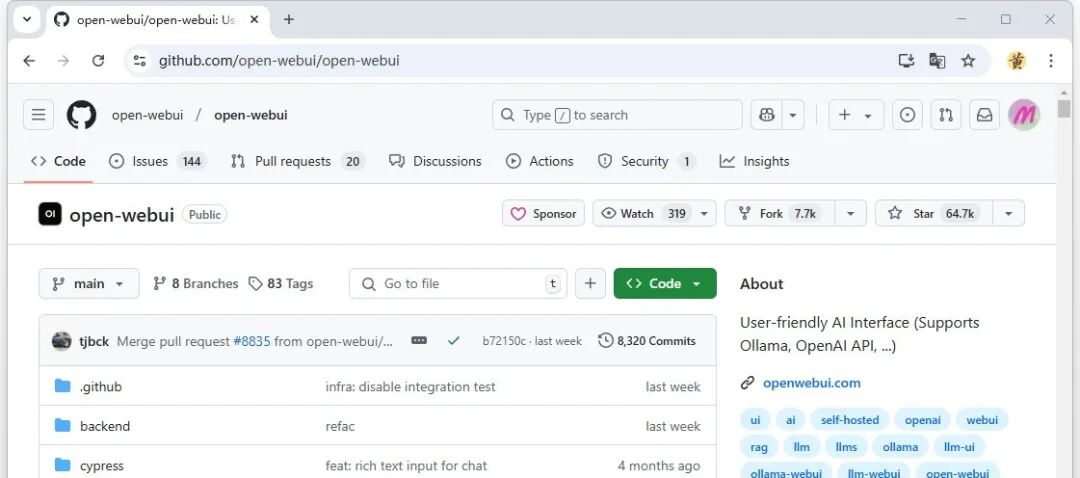The image size is (1080, 478).
Task: Click the page vertical scrollbar thumb
Action: [1064, 108]
